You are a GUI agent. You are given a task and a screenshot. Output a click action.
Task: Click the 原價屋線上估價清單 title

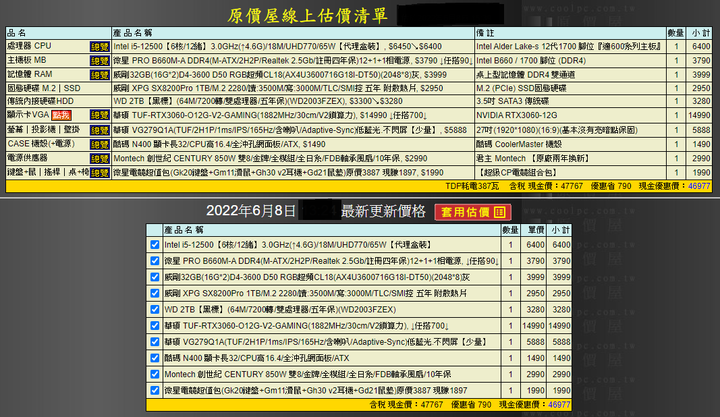307,16
